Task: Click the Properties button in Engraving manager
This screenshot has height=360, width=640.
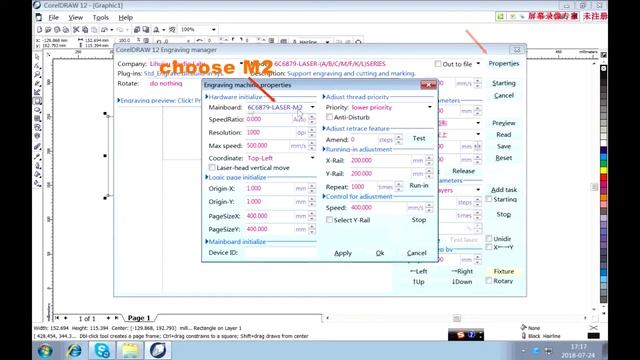Action: pos(504,64)
